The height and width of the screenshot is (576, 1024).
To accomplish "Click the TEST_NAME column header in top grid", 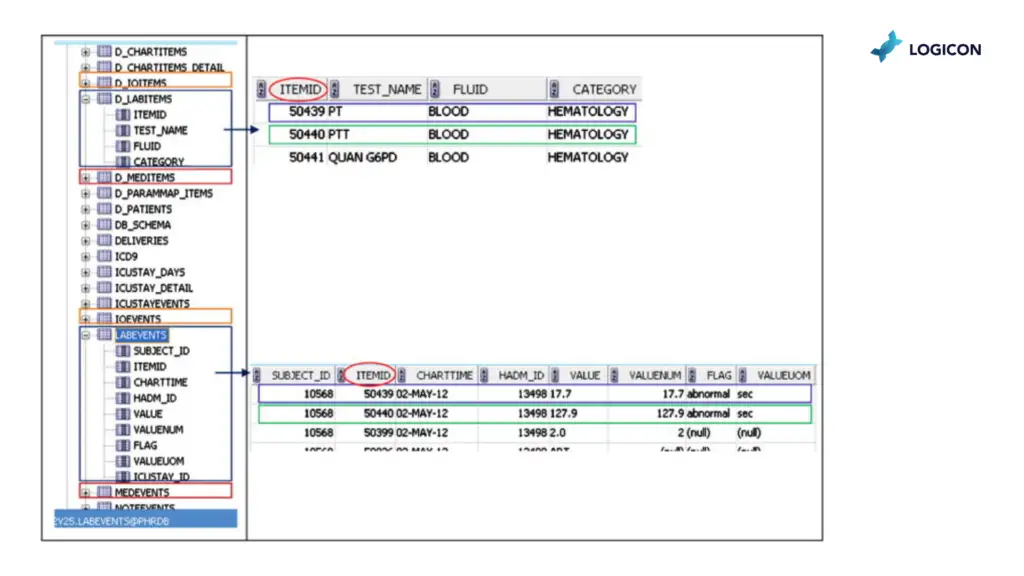I will coord(386,89).
